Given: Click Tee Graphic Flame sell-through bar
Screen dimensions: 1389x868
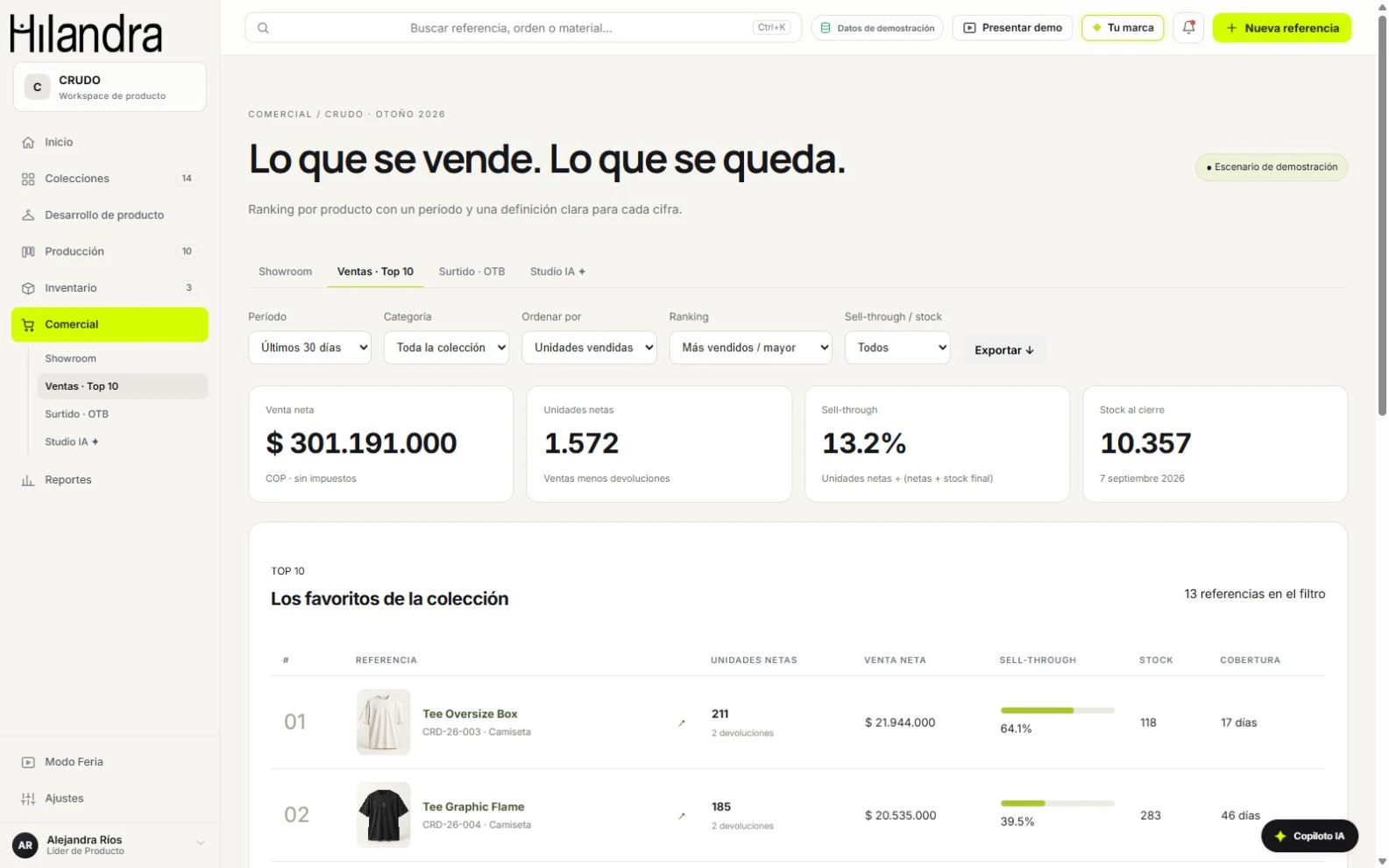Looking at the screenshot, I should [x=1057, y=803].
